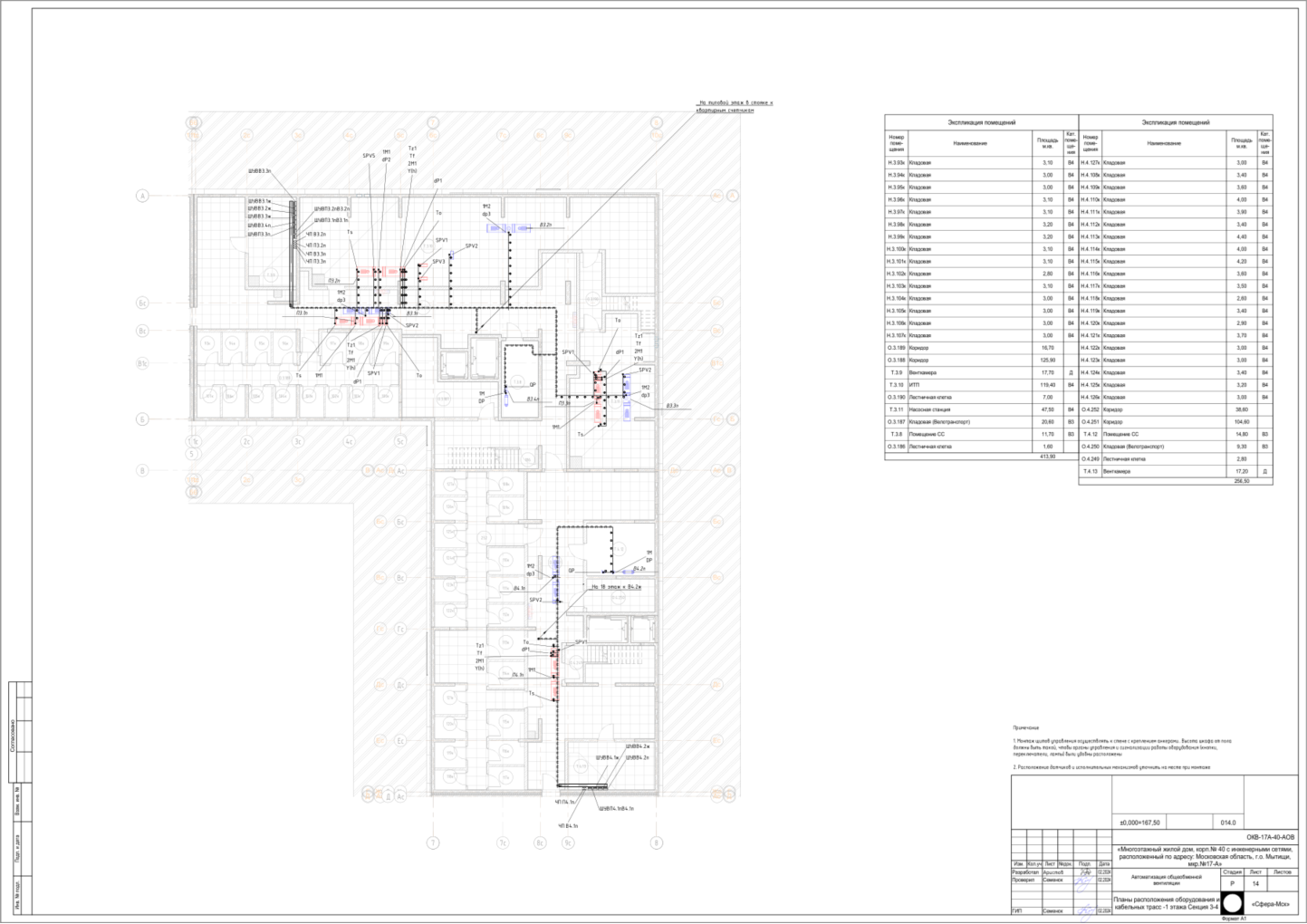Click the SPV5 sensor label
This screenshot has height=924, width=1307.
pos(369,156)
